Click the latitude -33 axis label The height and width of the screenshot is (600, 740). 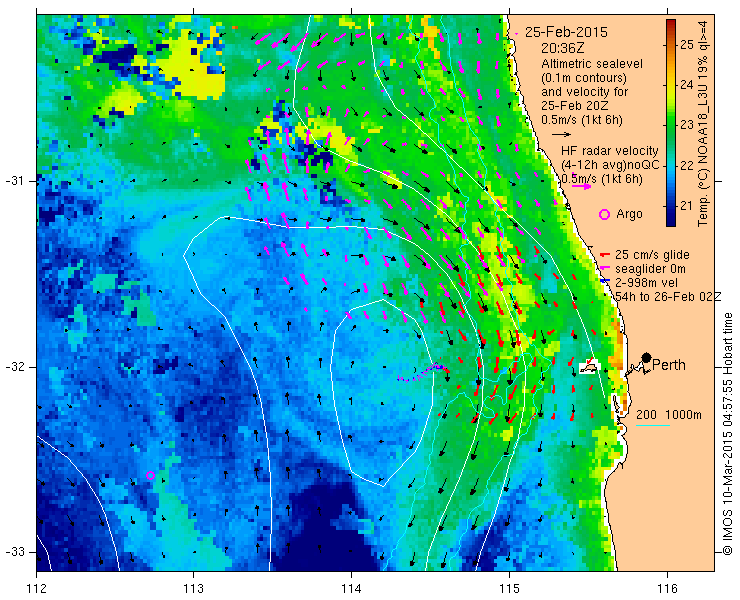[15, 552]
